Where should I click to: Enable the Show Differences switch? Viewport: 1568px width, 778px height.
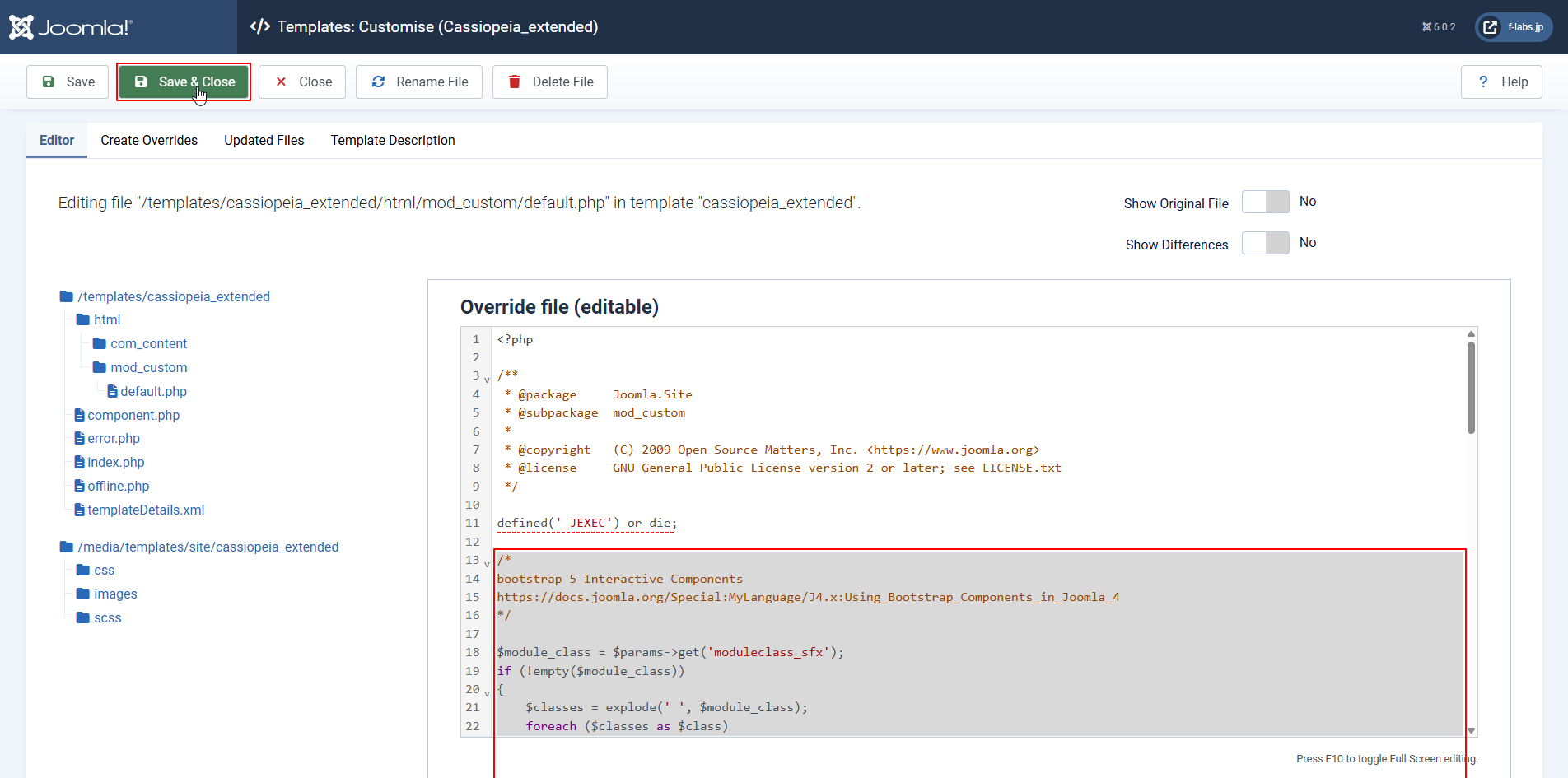[1265, 243]
